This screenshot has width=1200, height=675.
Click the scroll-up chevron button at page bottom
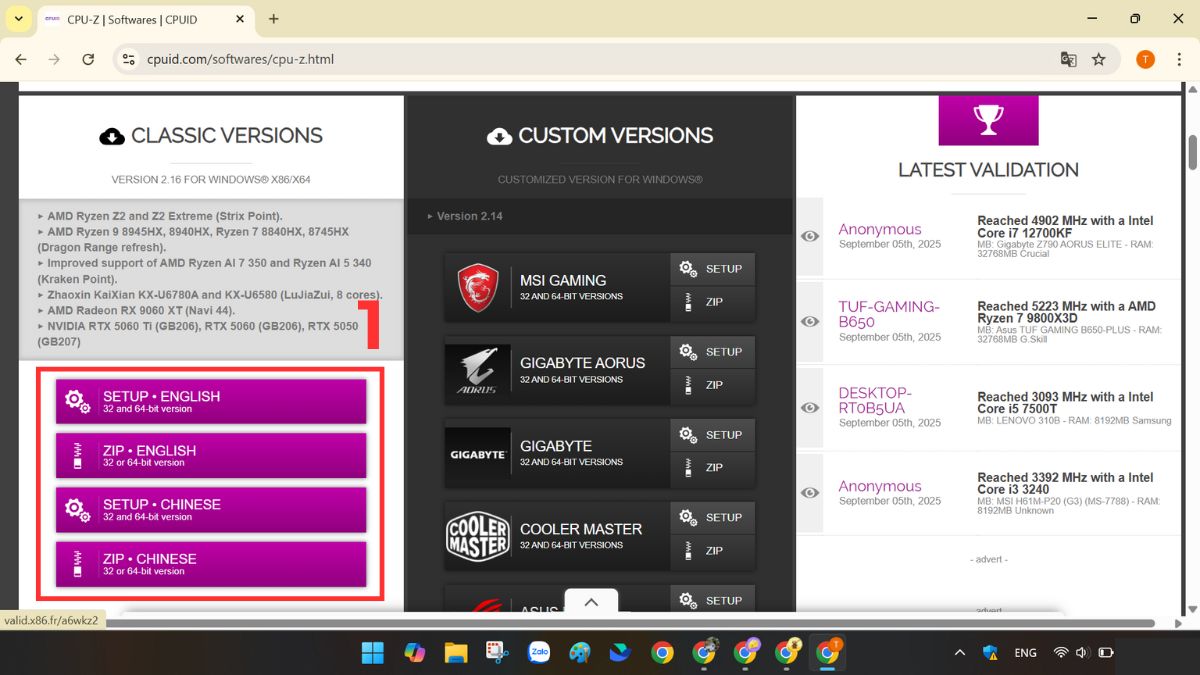pyautogui.click(x=591, y=602)
